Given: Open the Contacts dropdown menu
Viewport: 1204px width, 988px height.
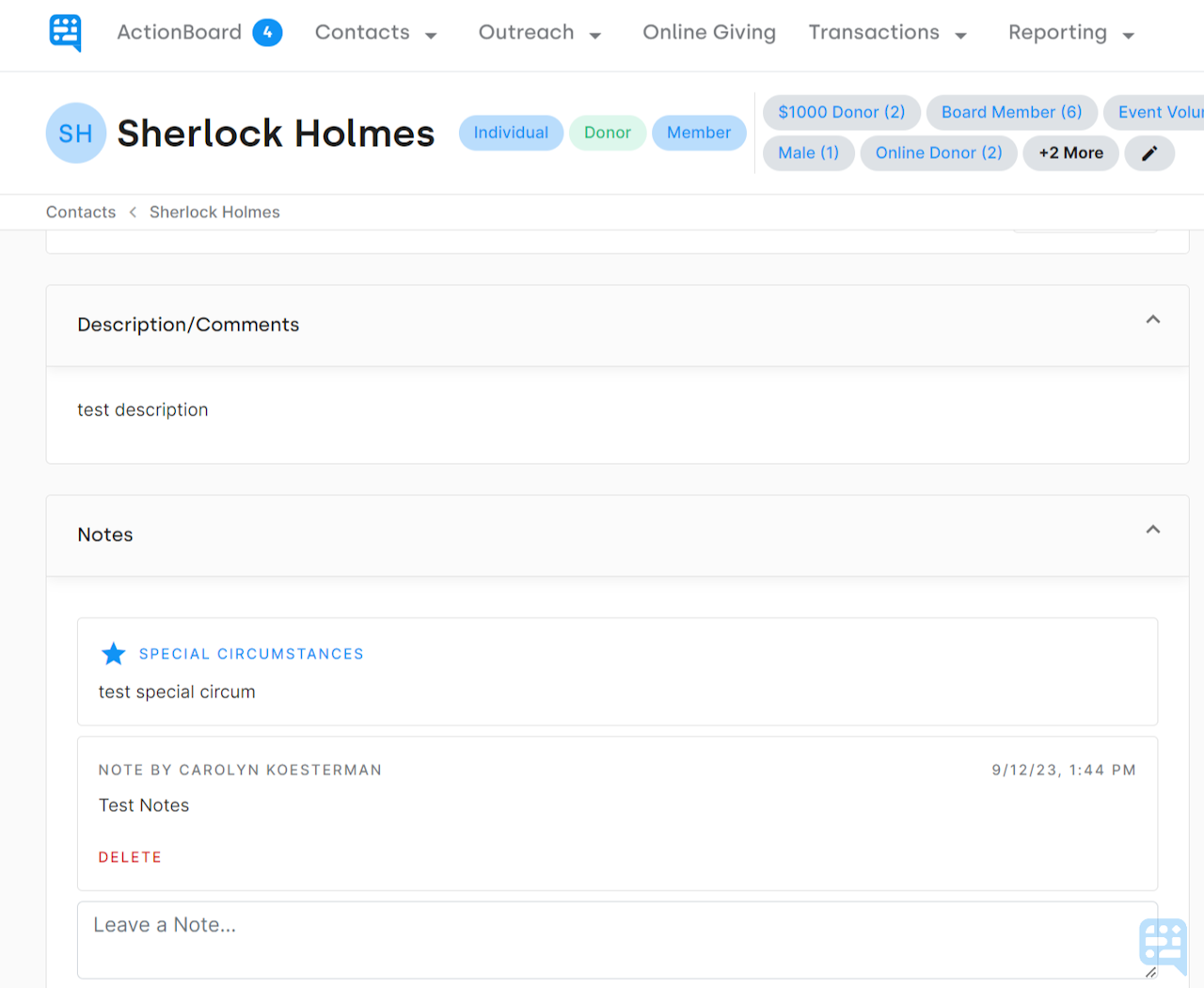Looking at the screenshot, I should (x=376, y=33).
